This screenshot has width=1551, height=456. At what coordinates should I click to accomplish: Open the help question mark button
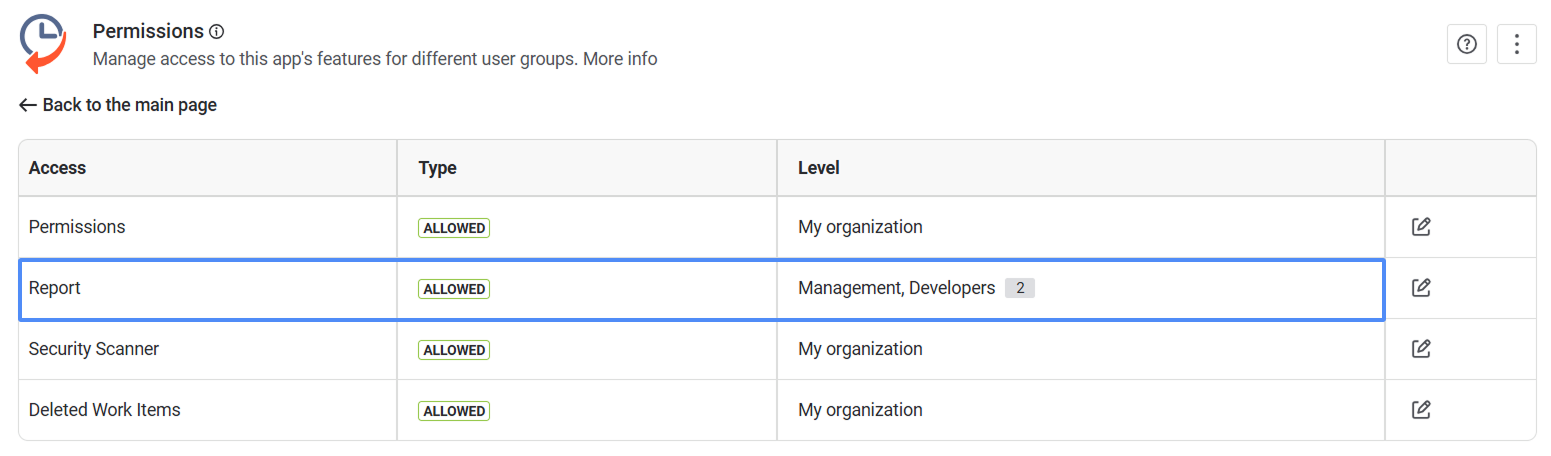1466,44
